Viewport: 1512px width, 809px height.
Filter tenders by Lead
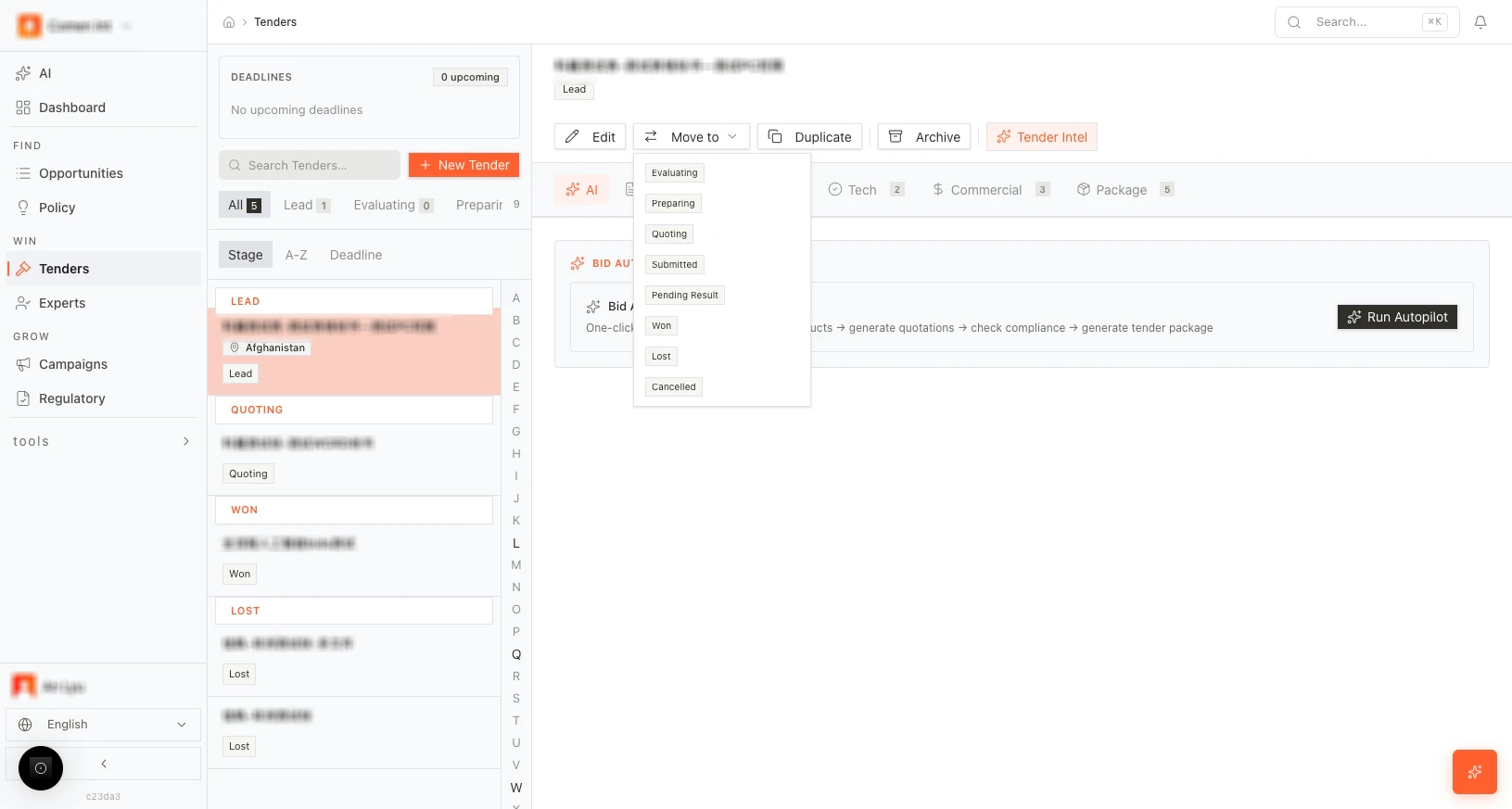(306, 205)
